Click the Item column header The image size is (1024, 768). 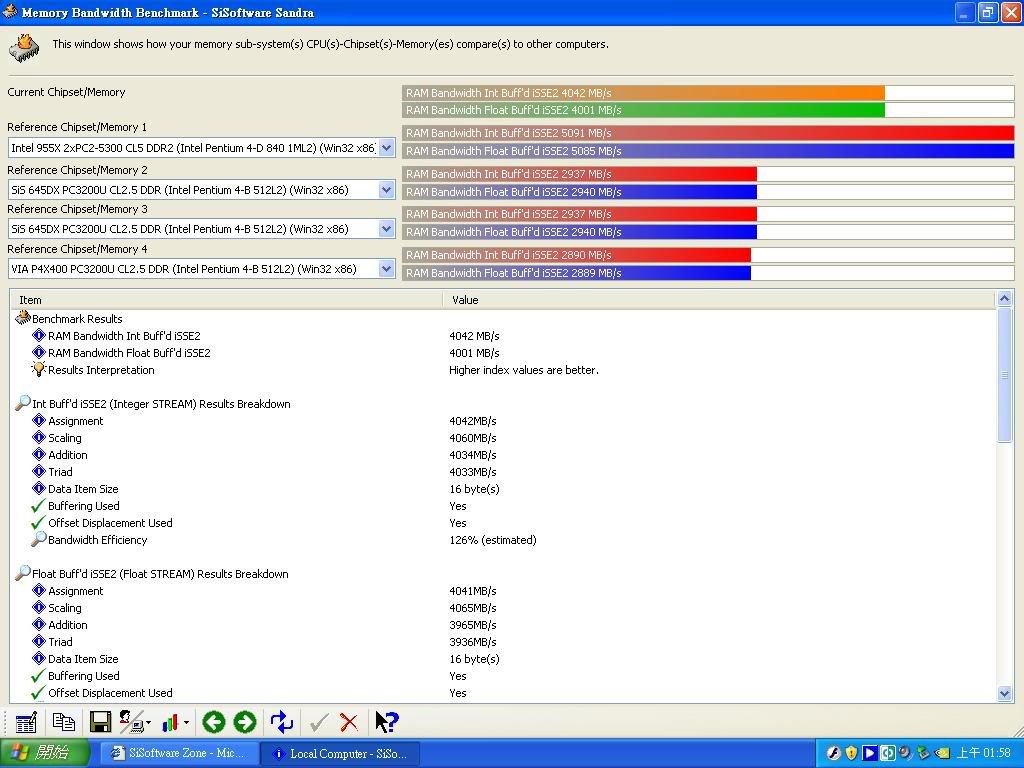click(x=226, y=300)
